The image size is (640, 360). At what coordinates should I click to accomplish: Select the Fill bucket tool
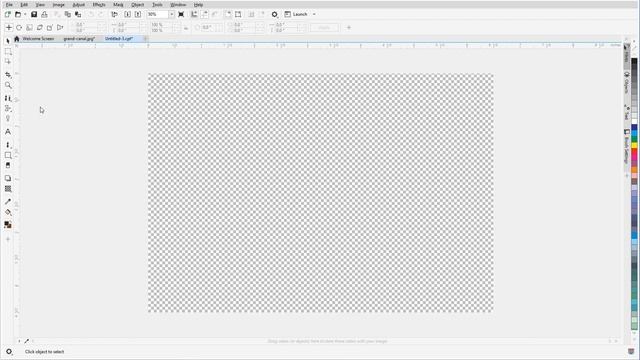point(8,212)
